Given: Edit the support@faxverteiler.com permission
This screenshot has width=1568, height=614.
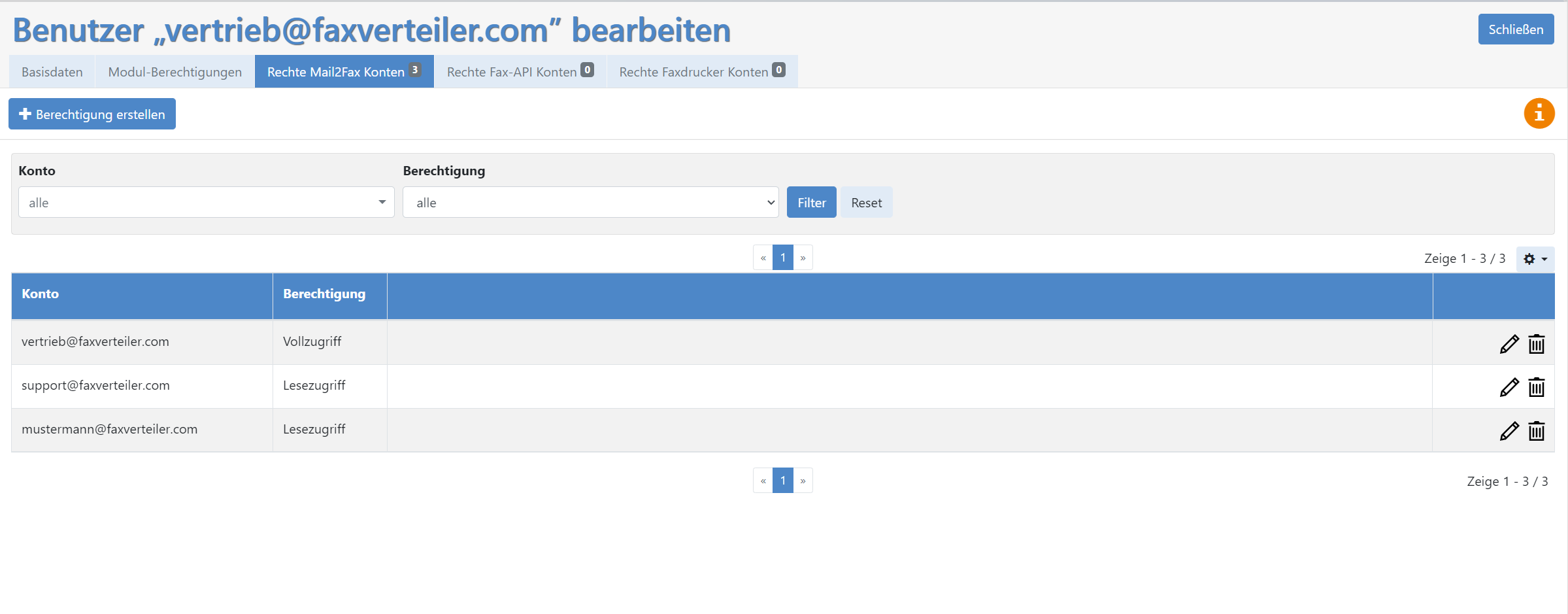Looking at the screenshot, I should [1509, 387].
